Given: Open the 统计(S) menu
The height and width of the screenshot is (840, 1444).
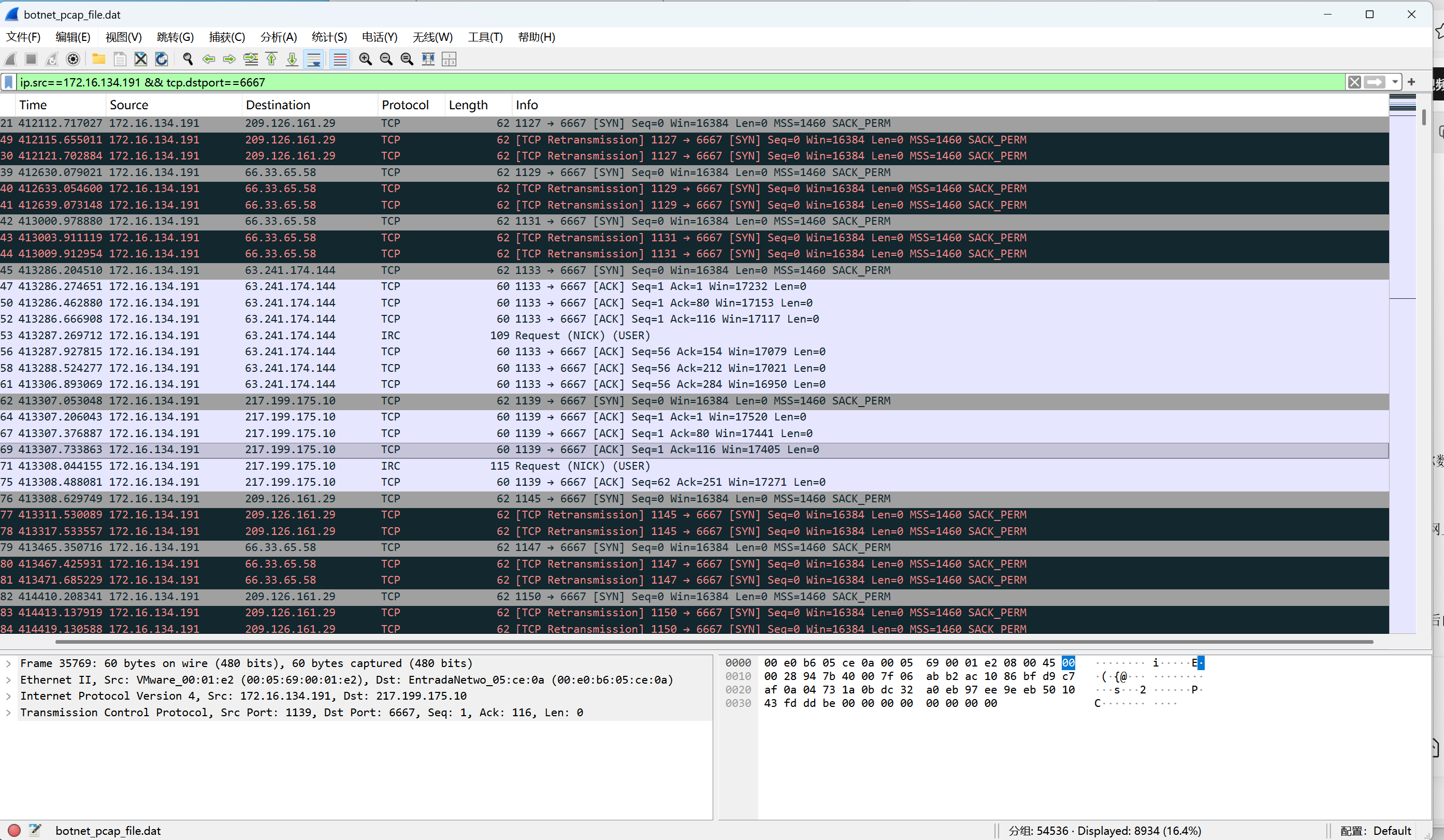Looking at the screenshot, I should (x=329, y=37).
